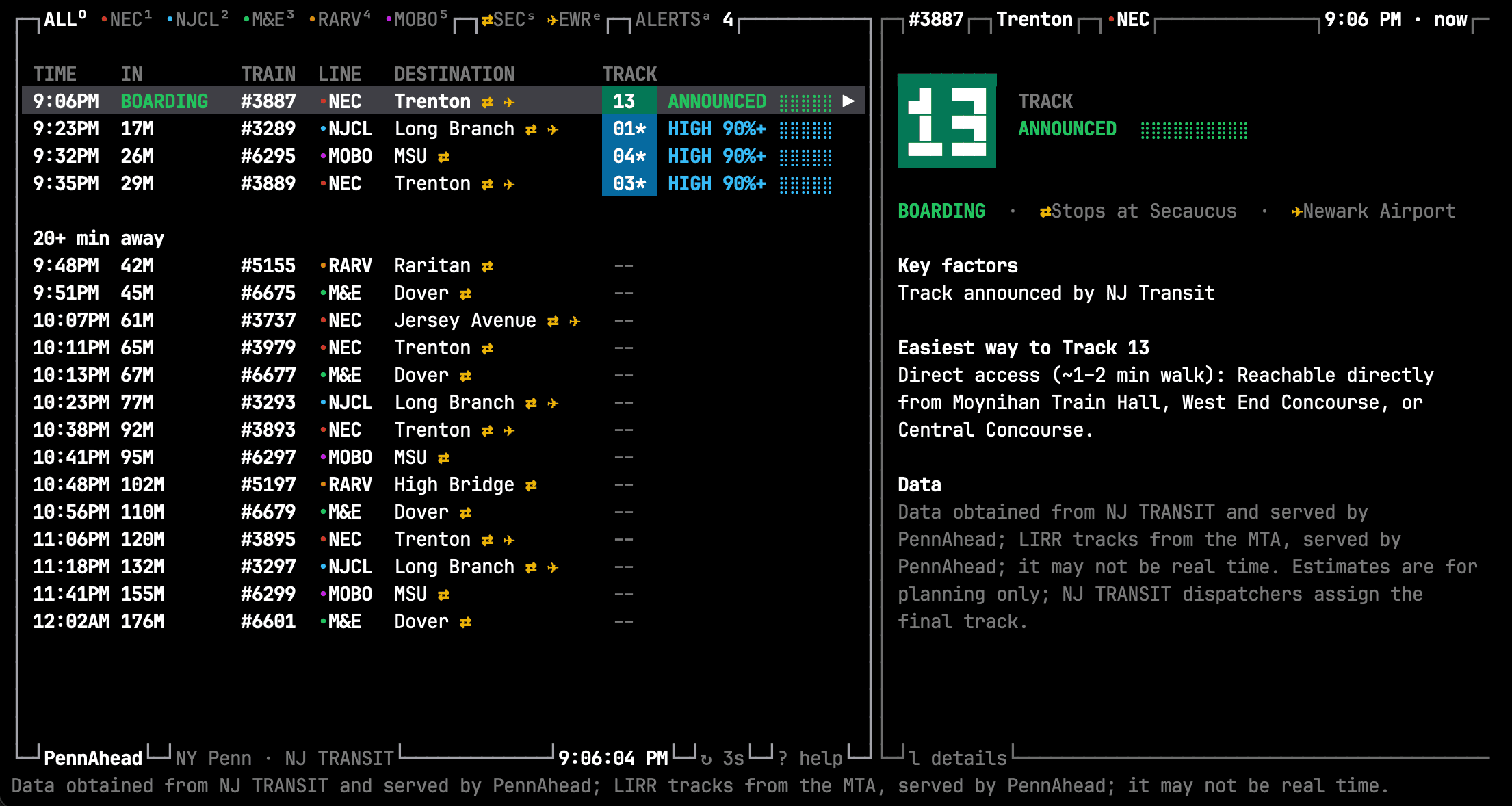The image size is (1512, 806).
Task: Click airport icon on #3893 Trenton row
Action: (509, 430)
